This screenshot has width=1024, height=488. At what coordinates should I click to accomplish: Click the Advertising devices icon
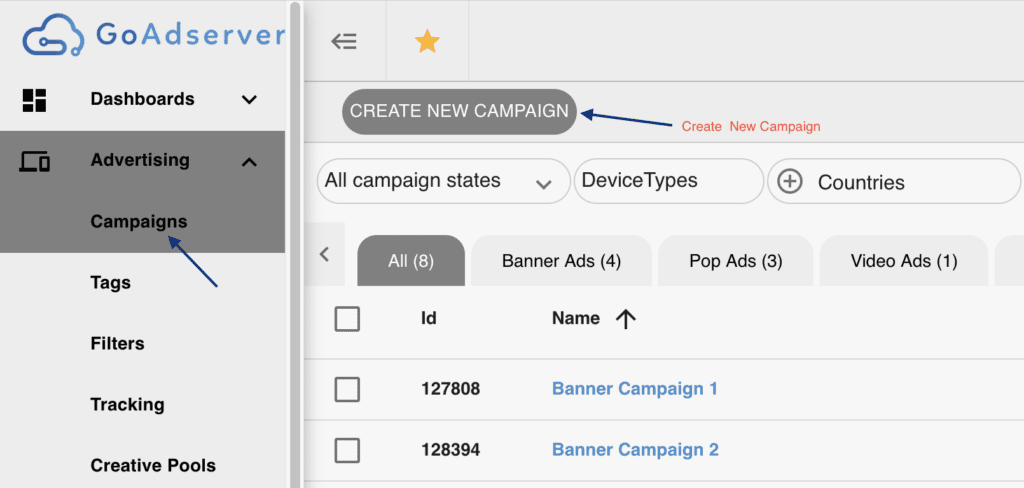coord(35,161)
